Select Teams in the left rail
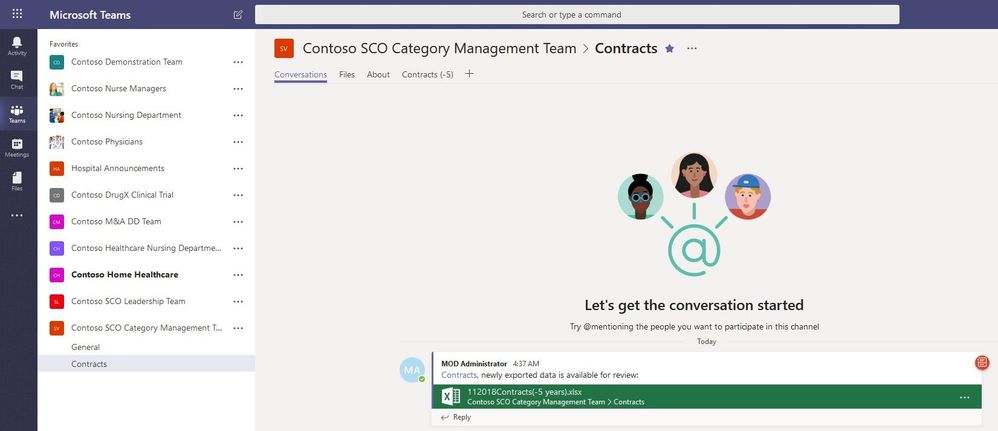Image resolution: width=998 pixels, height=431 pixels. pyautogui.click(x=17, y=114)
